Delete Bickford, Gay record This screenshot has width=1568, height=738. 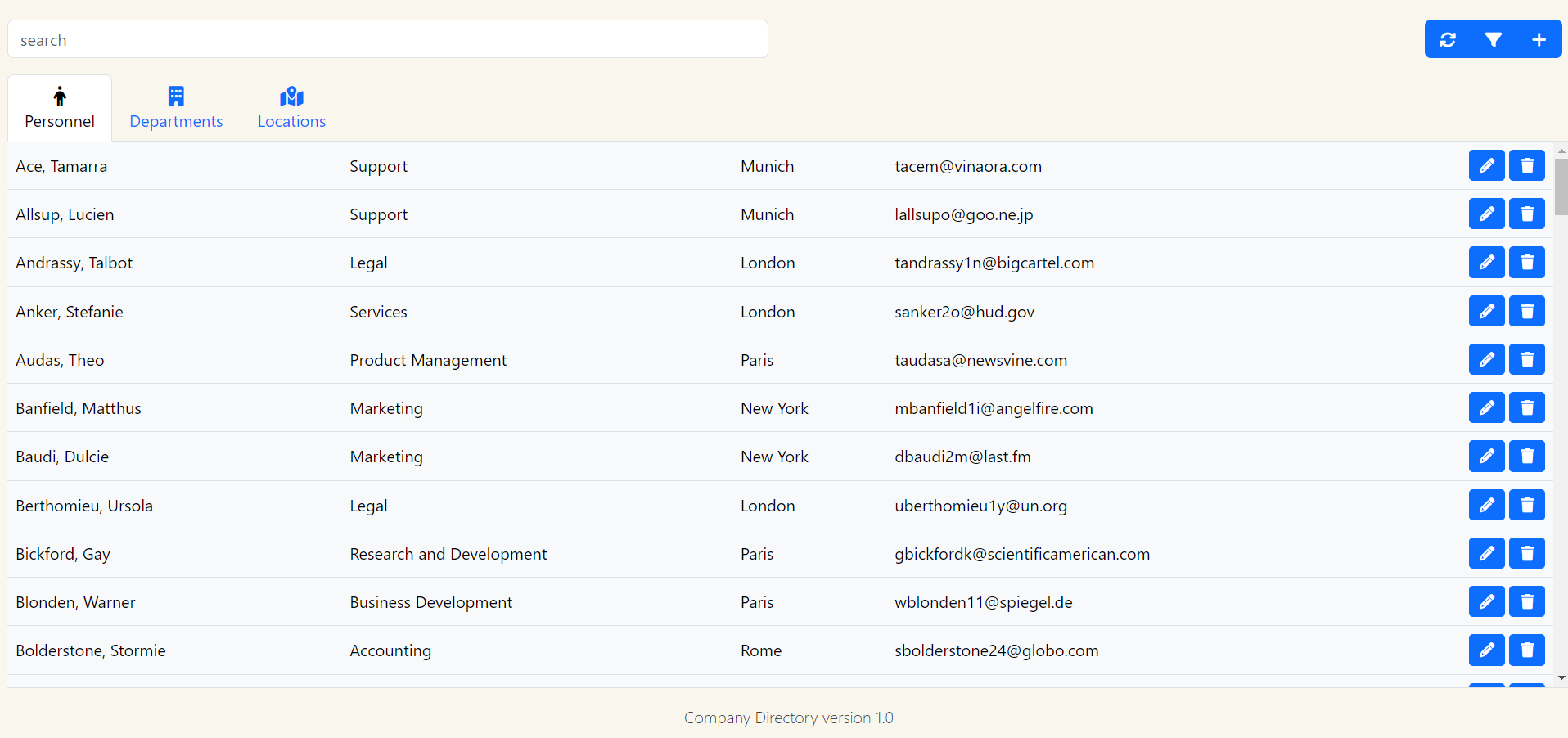click(x=1527, y=553)
